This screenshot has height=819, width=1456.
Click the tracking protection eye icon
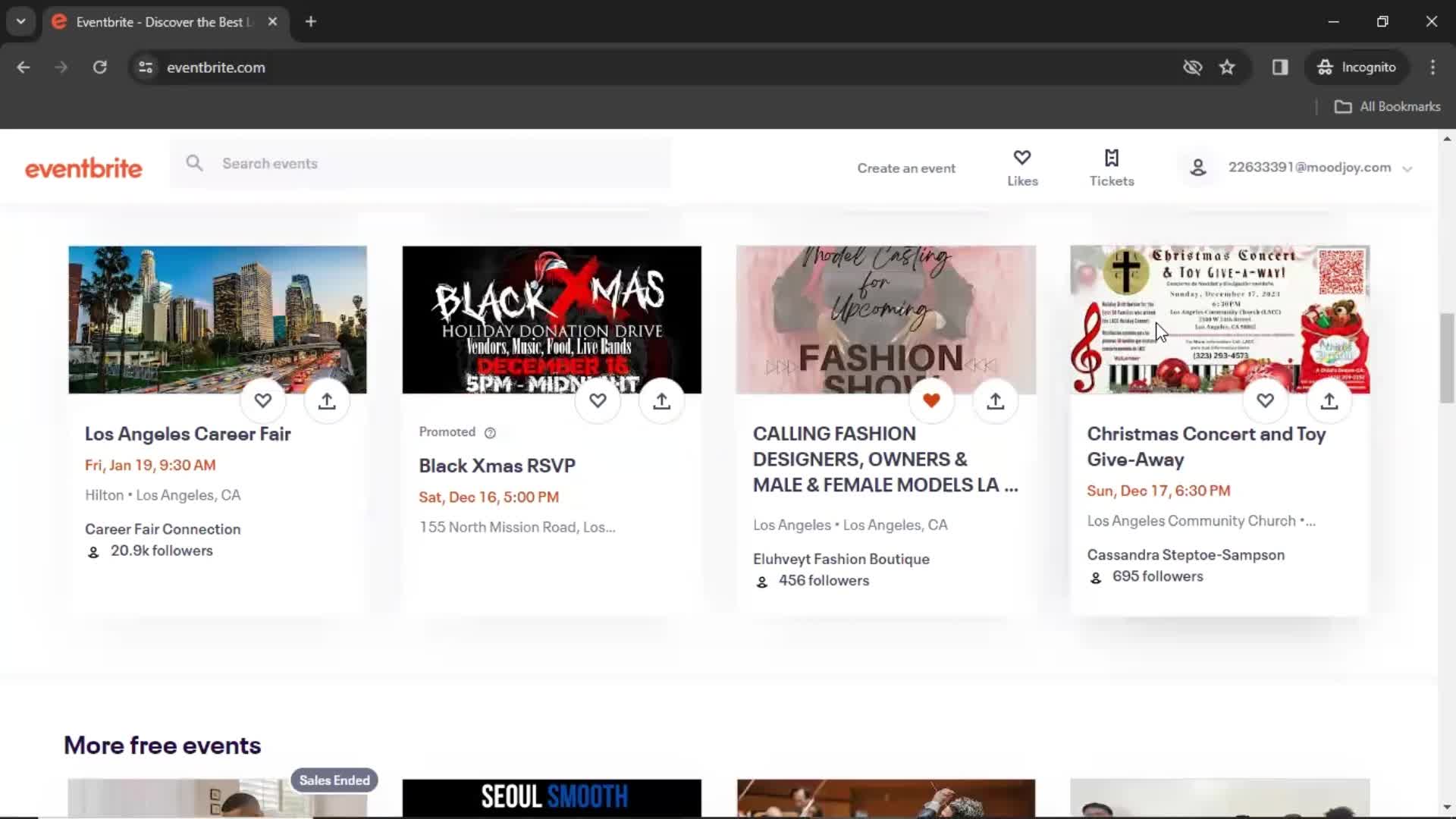coord(1192,67)
